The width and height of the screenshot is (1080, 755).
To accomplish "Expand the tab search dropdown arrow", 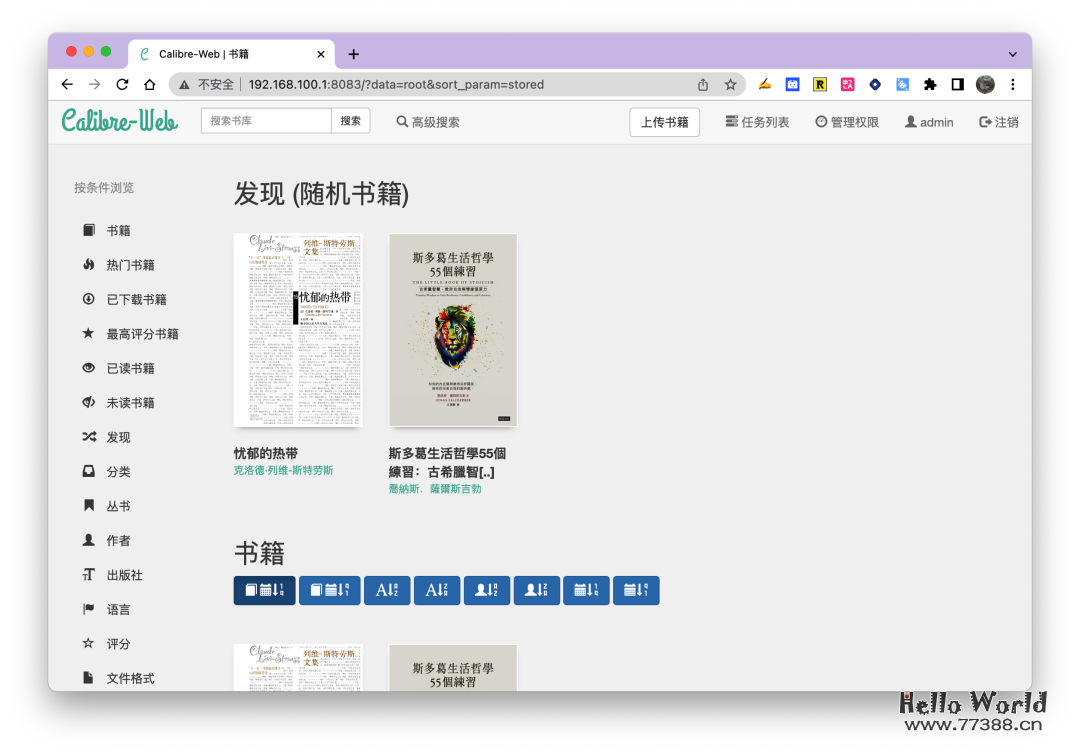I will coord(1012,54).
